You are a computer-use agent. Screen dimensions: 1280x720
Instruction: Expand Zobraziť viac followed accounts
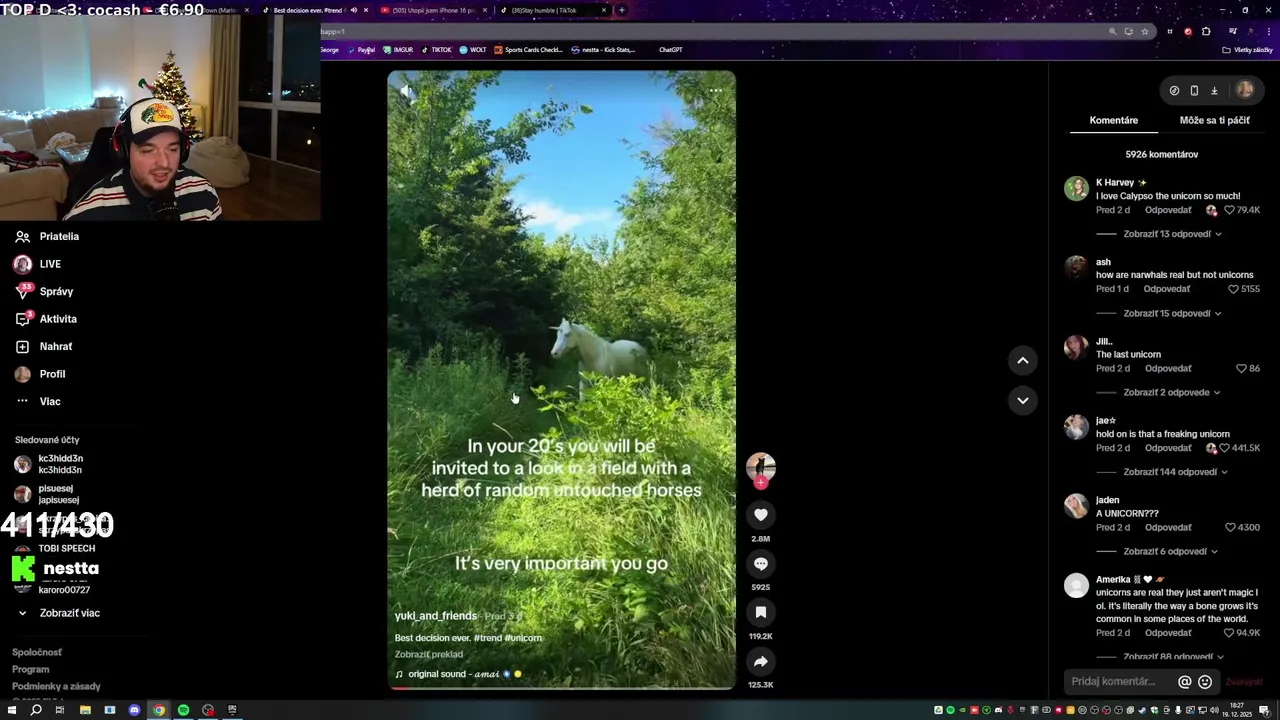[x=58, y=613]
